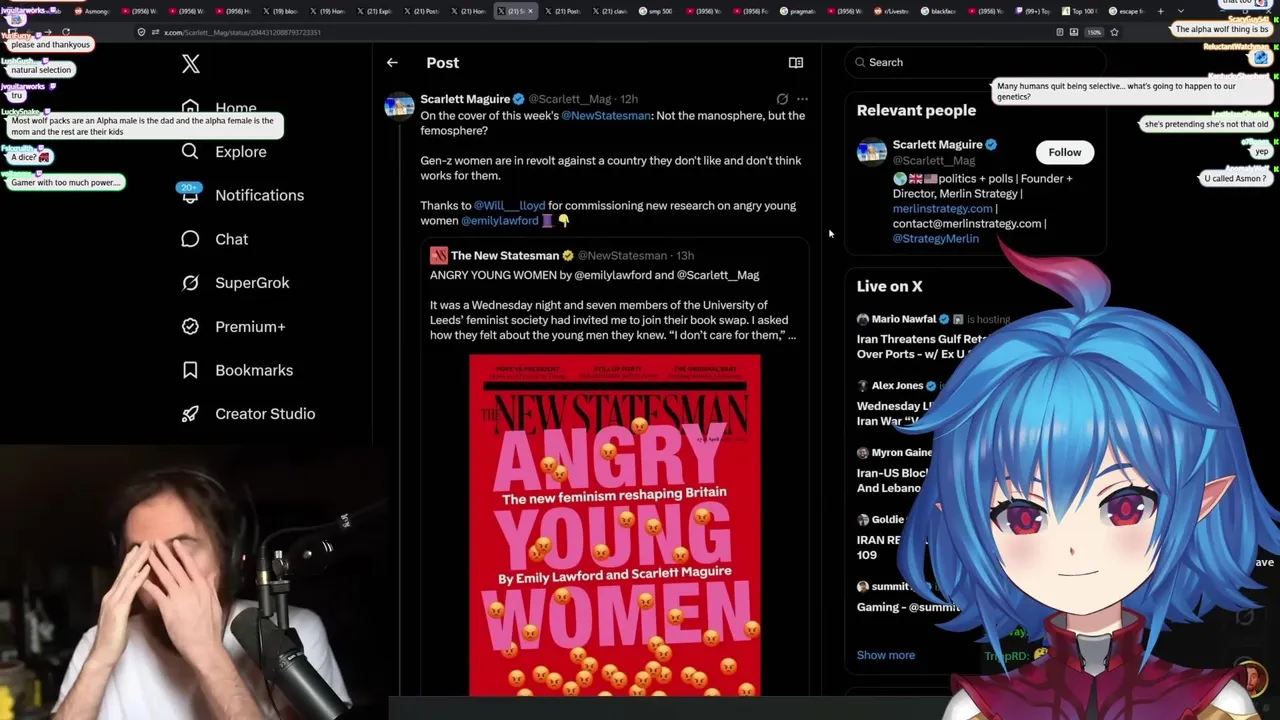This screenshot has width=1280, height=720.
Task: Open reader view icon next to Post header
Action: (x=796, y=63)
